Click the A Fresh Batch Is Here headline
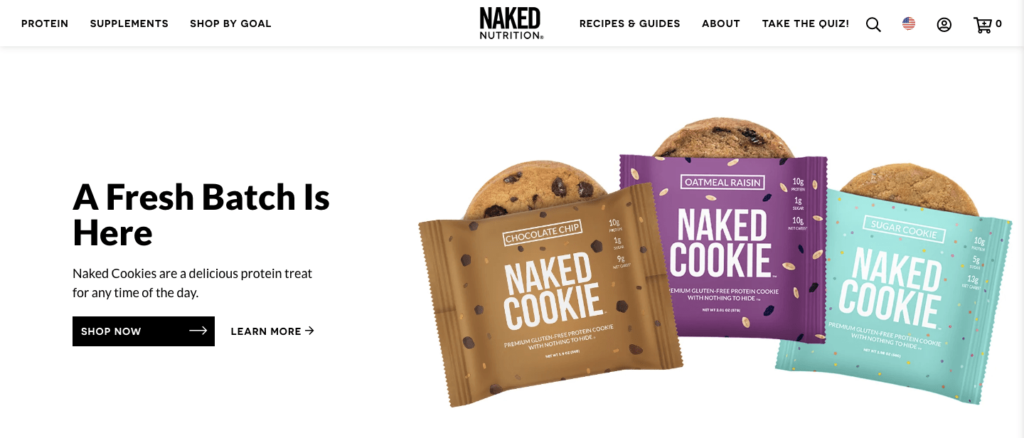Viewport: 1024px width, 438px height. coord(201,214)
